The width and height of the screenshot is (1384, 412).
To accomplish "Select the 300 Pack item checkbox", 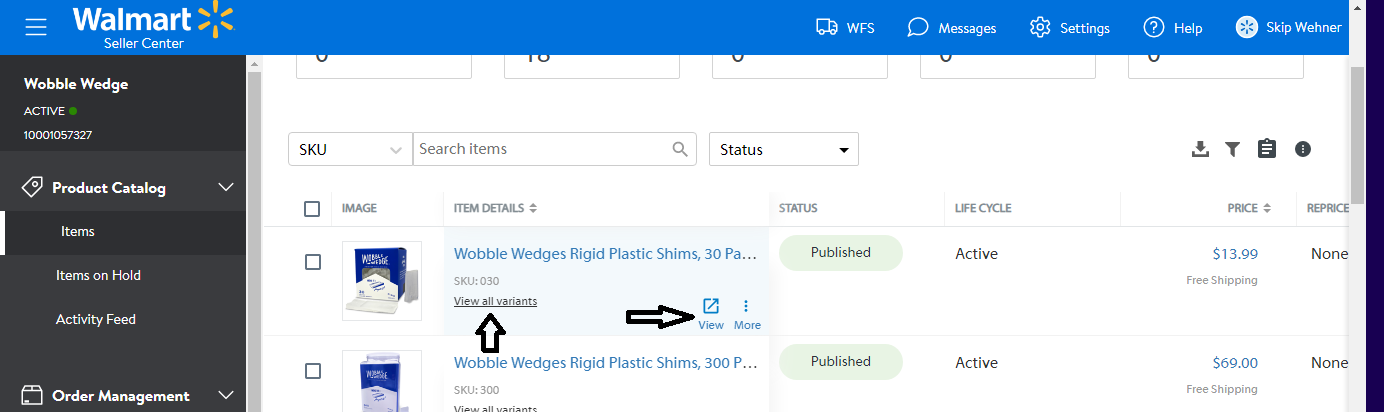I will coord(312,371).
